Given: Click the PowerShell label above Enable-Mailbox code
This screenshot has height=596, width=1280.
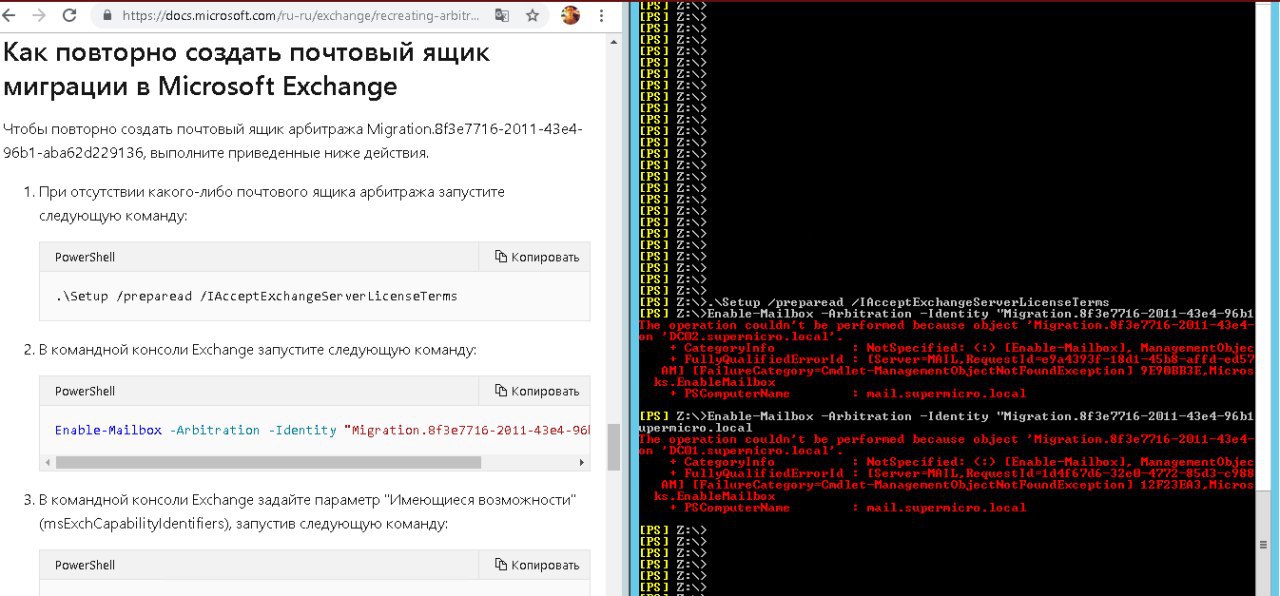Looking at the screenshot, I should tap(85, 391).
